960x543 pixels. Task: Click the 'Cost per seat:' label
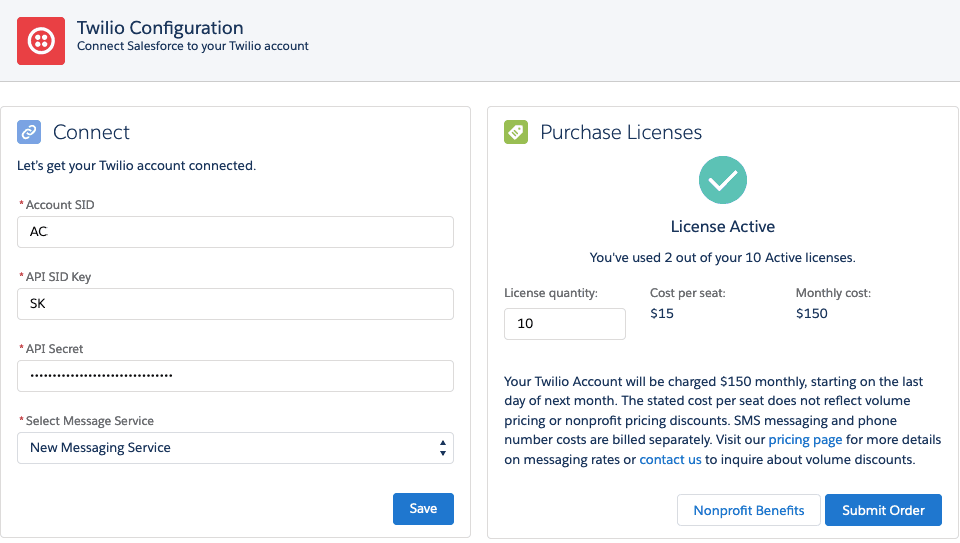point(688,293)
